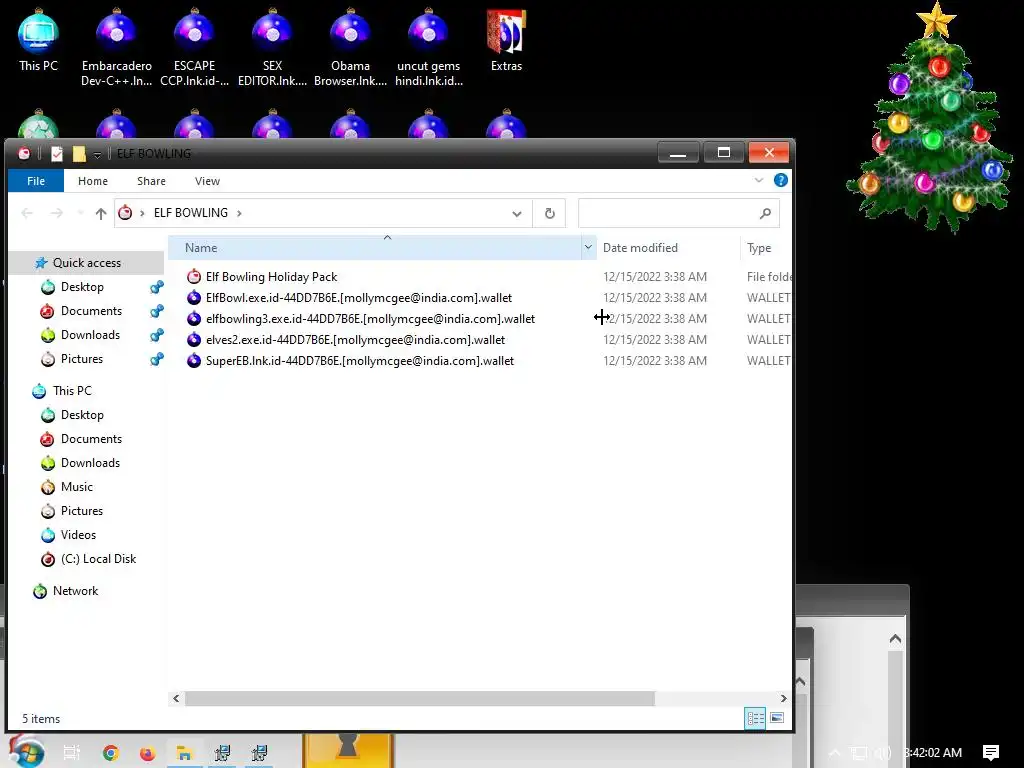The width and height of the screenshot is (1024, 768).
Task: Select Quick access in navigation pane
Action: (86, 263)
